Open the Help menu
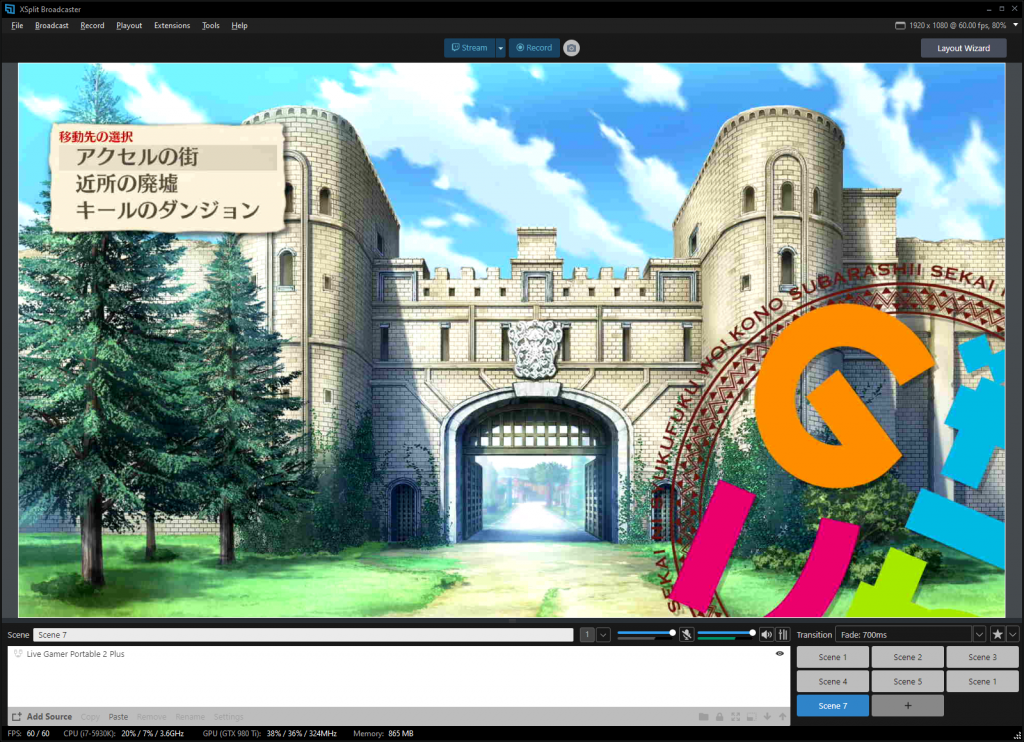1024x742 pixels. (x=239, y=25)
